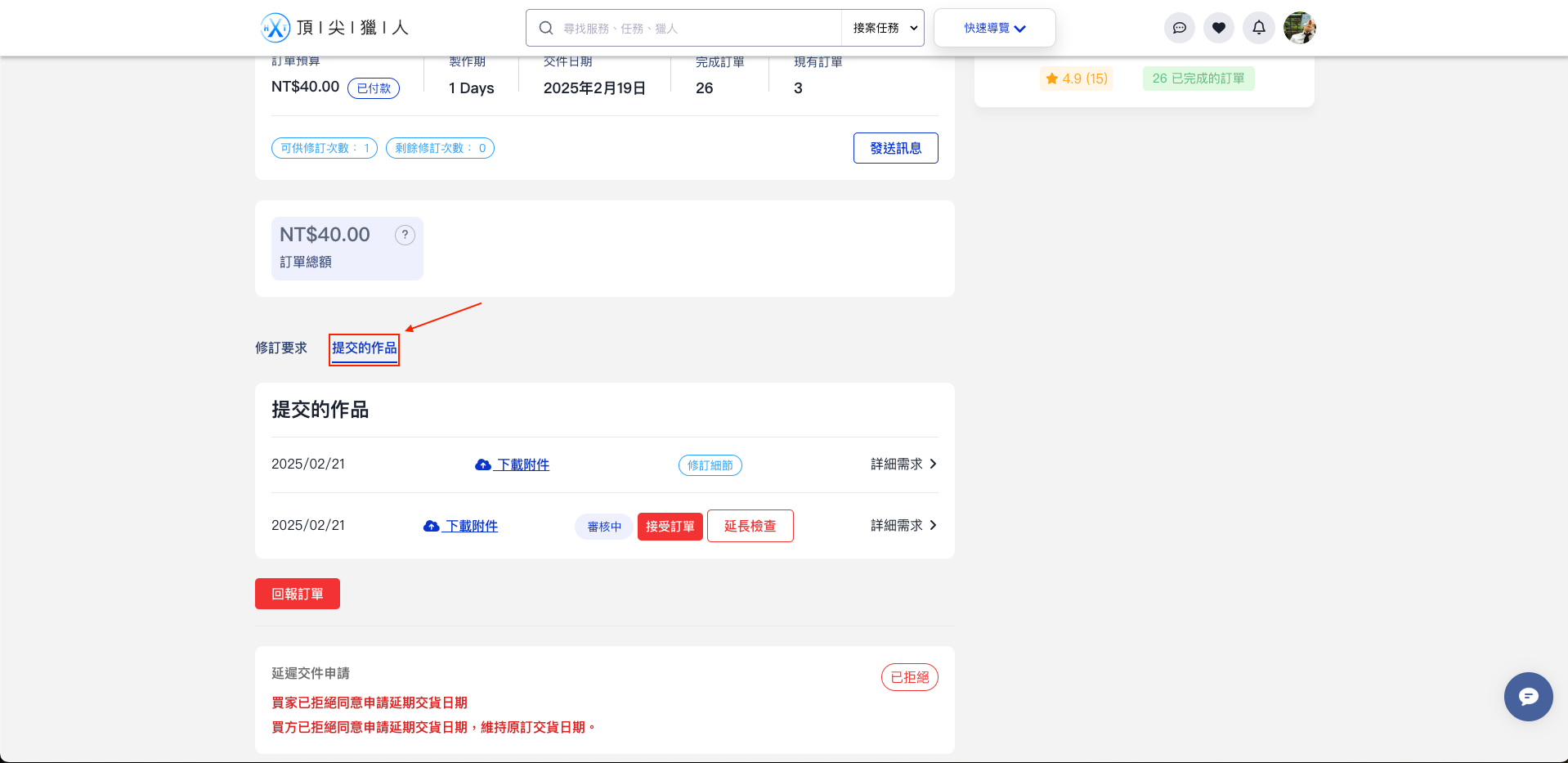Open the question mark help icon beside NT$40.00

[405, 235]
